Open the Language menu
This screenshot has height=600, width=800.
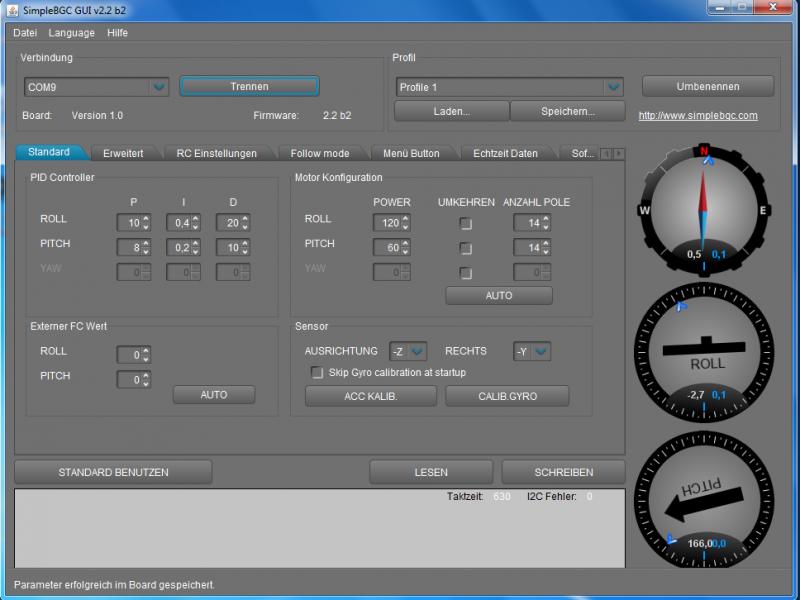(x=71, y=33)
